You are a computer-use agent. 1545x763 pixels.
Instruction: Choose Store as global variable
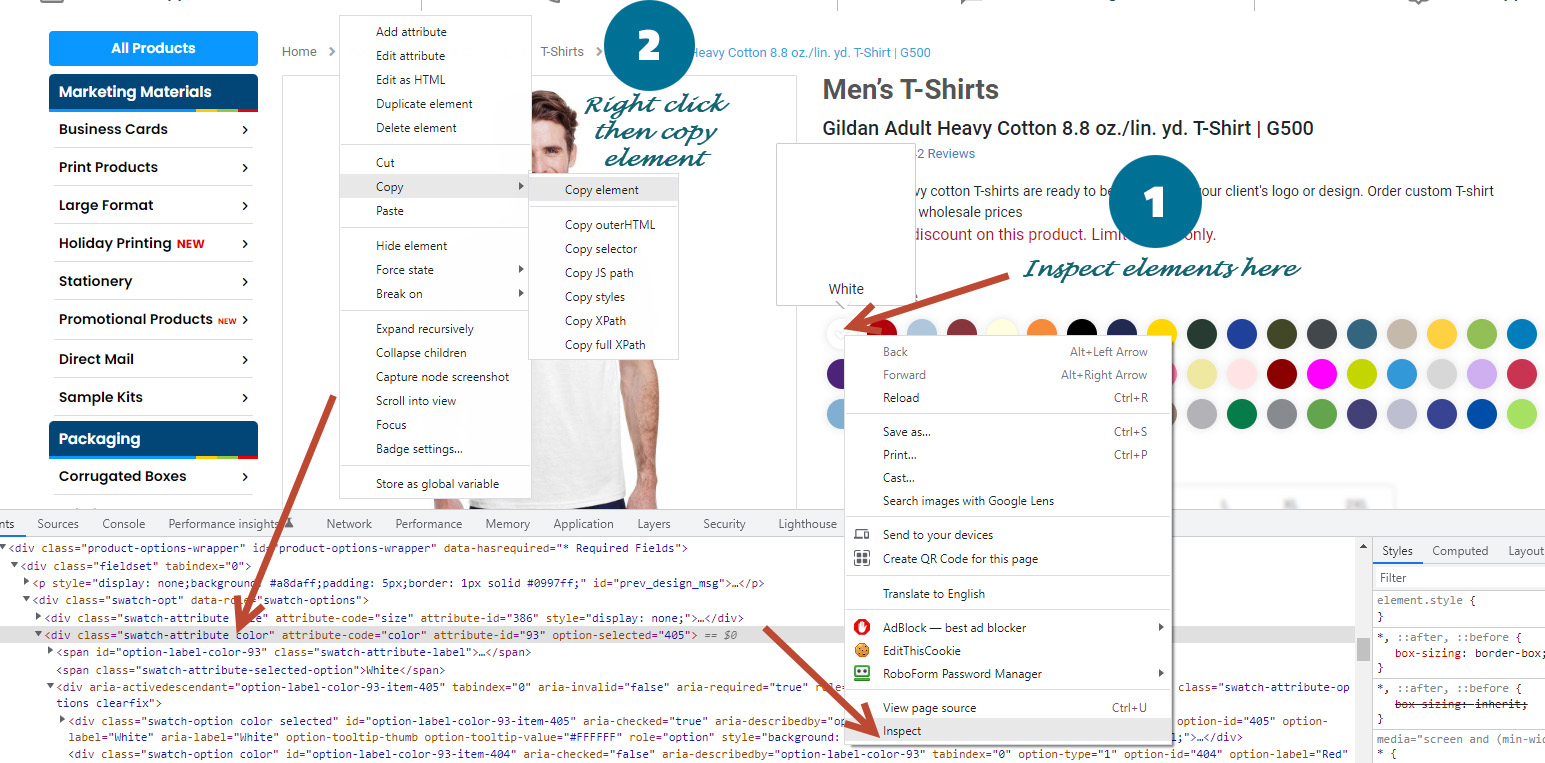point(437,484)
